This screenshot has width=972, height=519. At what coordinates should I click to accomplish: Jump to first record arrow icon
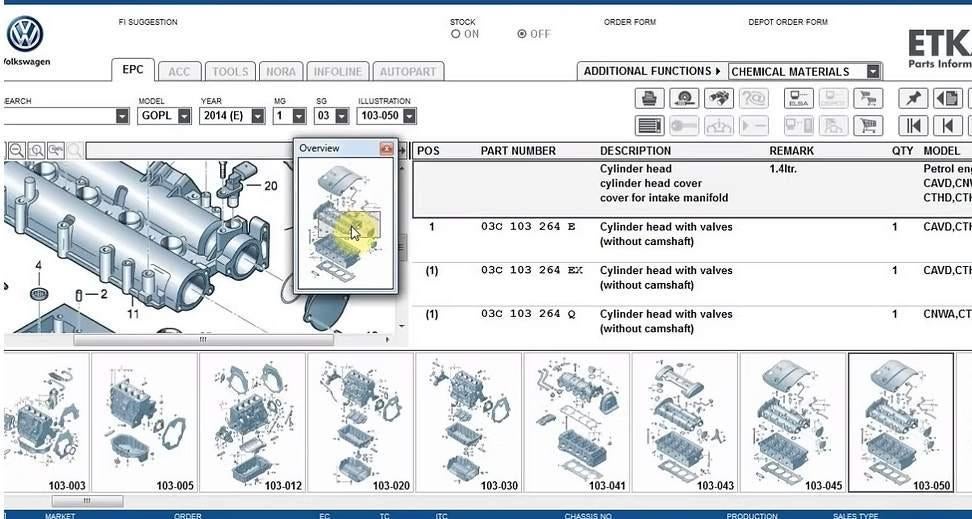click(912, 126)
